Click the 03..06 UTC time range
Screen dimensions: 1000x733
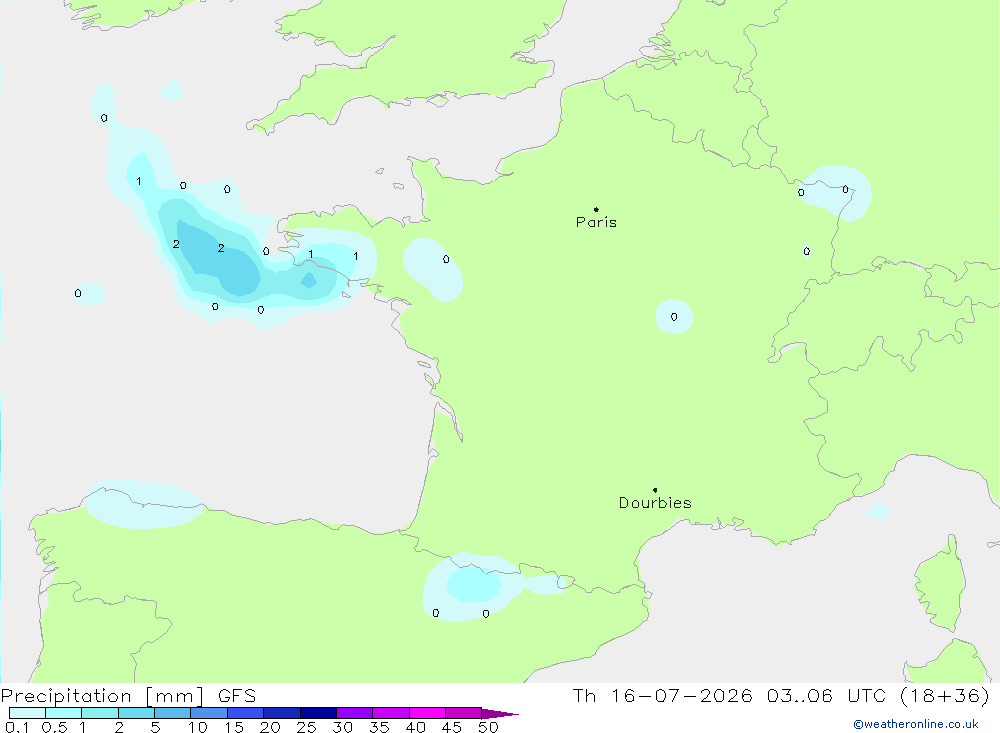827,695
